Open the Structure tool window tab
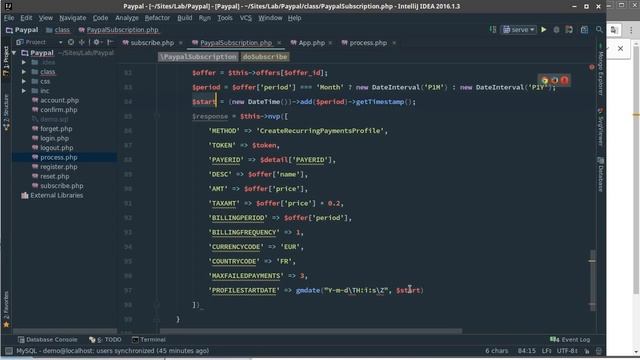 (6, 112)
